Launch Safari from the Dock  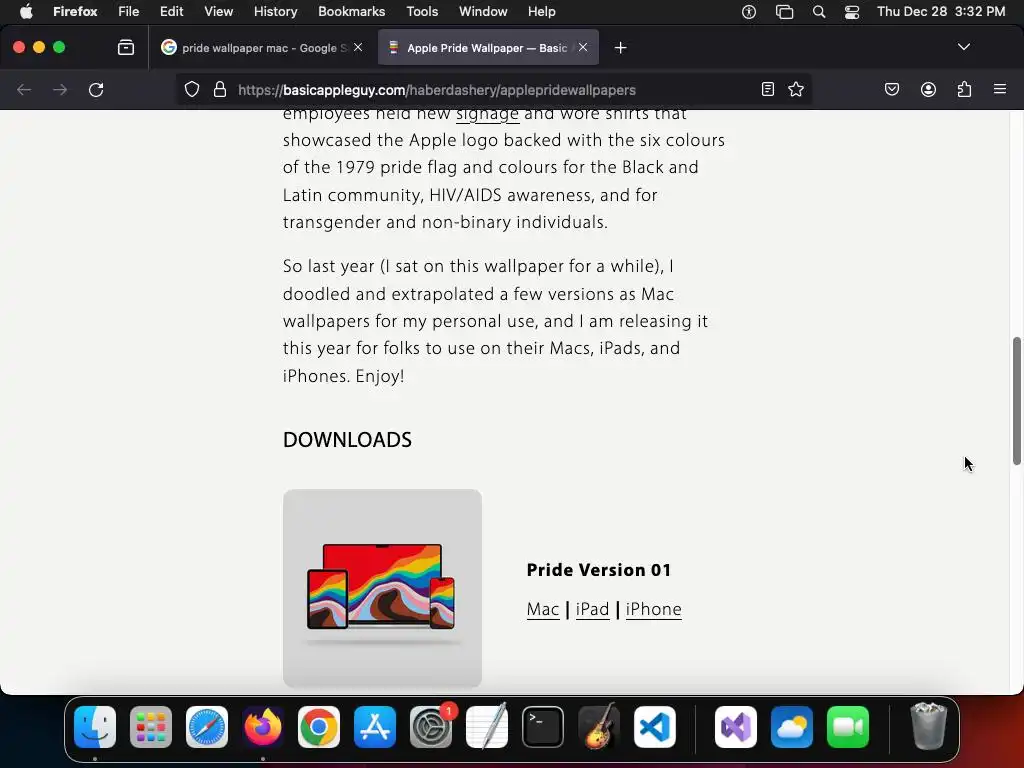[207, 727]
